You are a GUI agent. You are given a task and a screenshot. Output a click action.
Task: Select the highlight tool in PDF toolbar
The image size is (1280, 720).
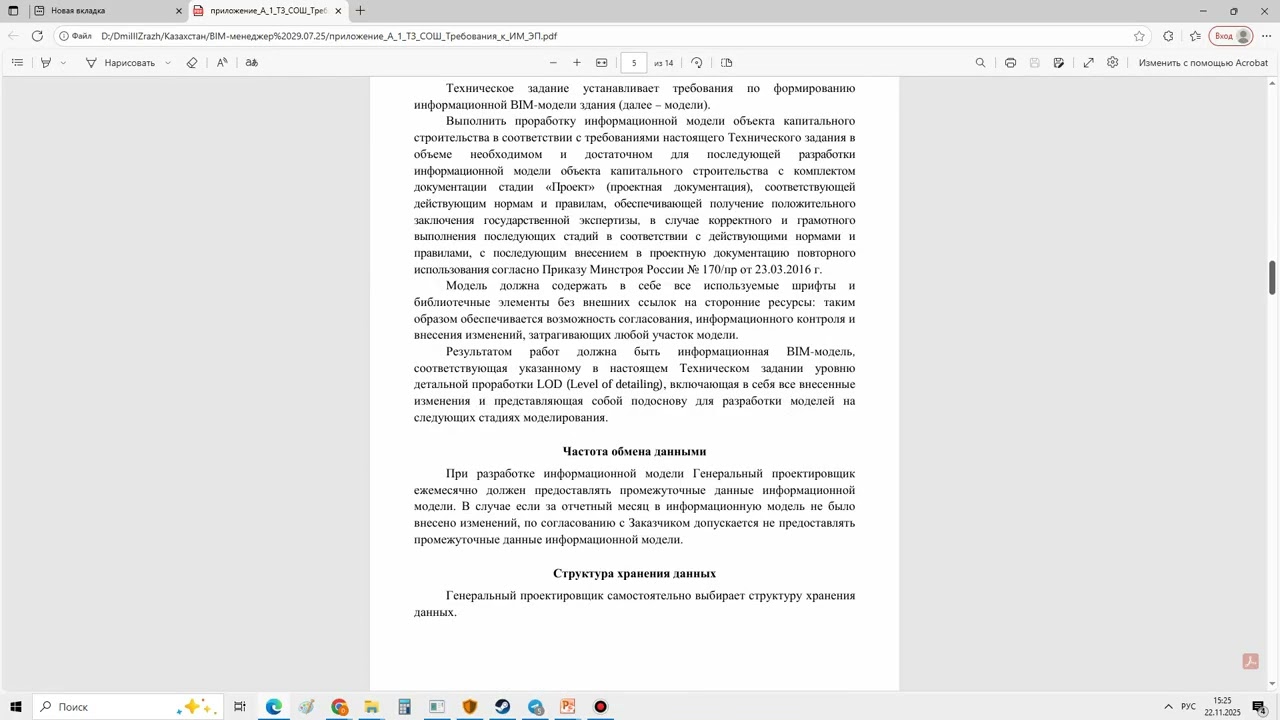[45, 62]
